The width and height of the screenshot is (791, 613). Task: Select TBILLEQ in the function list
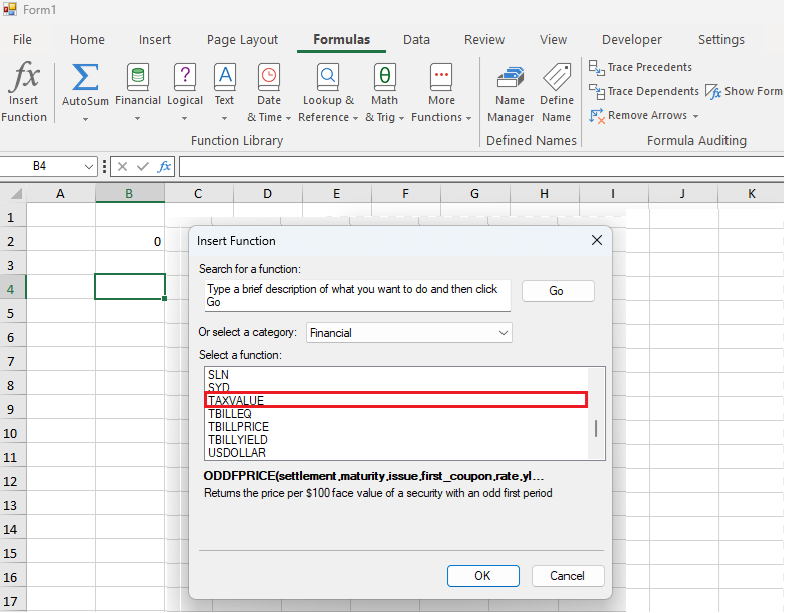(396, 414)
